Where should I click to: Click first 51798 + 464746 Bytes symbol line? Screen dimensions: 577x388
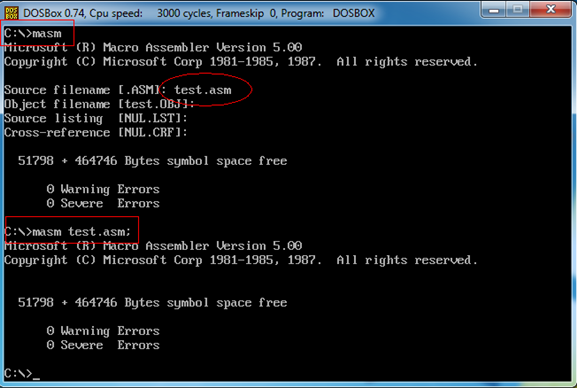pyautogui.click(x=152, y=161)
